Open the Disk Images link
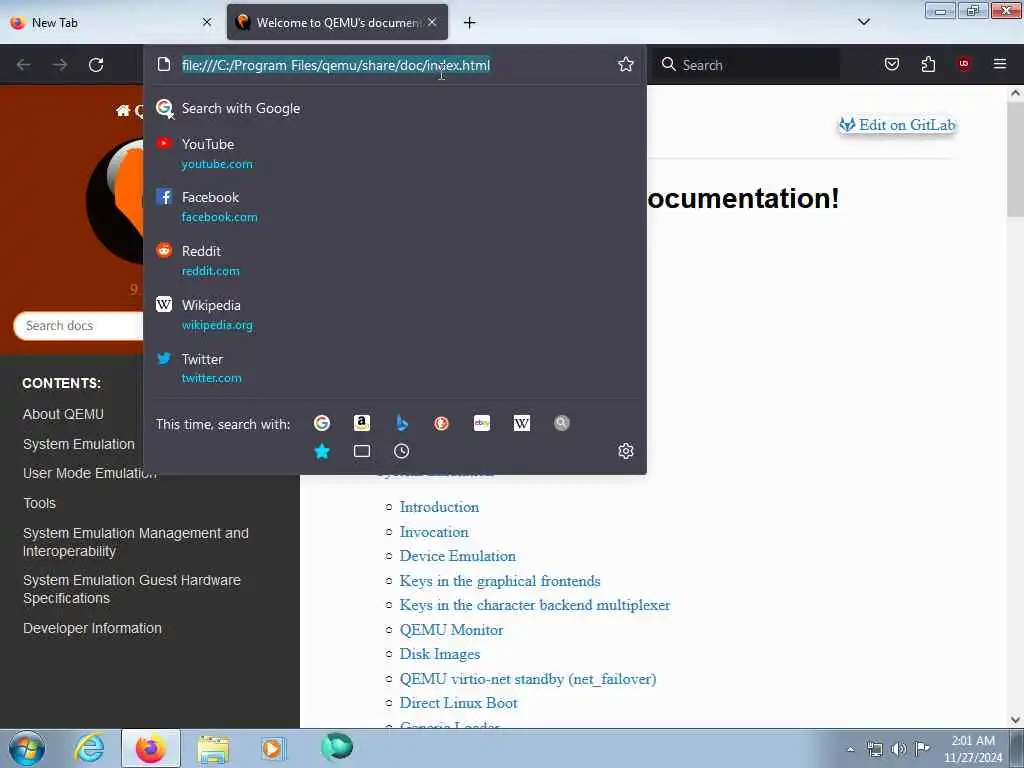 [x=440, y=654]
